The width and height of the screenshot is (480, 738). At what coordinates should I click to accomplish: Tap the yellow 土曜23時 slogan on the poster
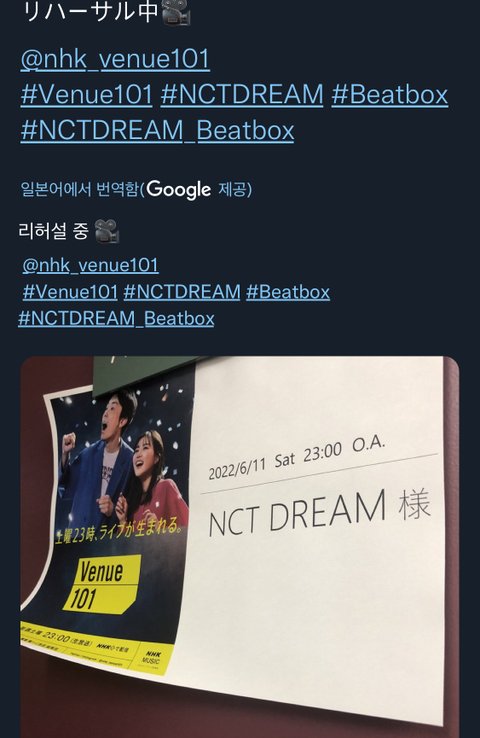[x=119, y=531]
